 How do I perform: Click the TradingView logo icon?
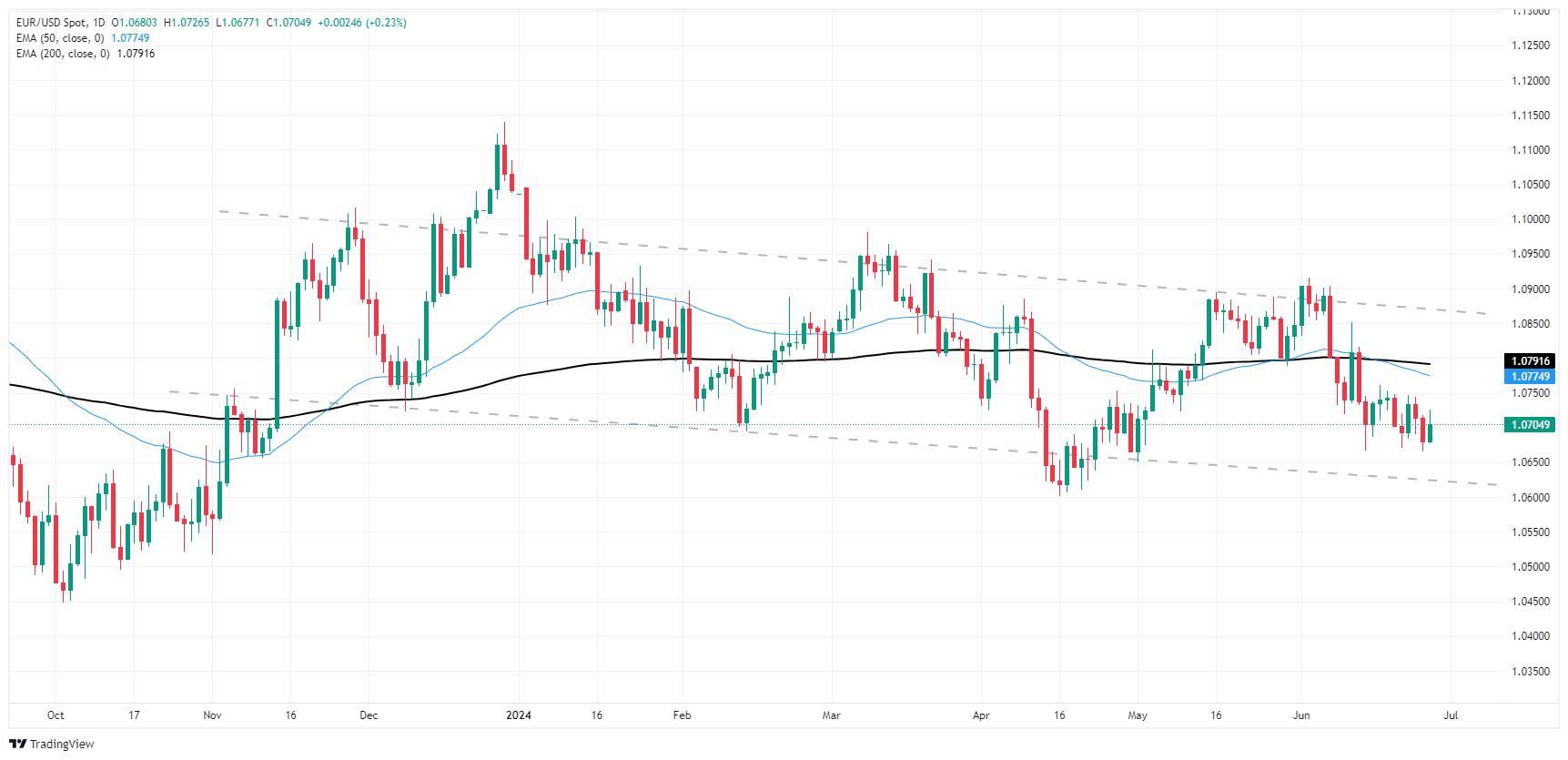tap(17, 745)
